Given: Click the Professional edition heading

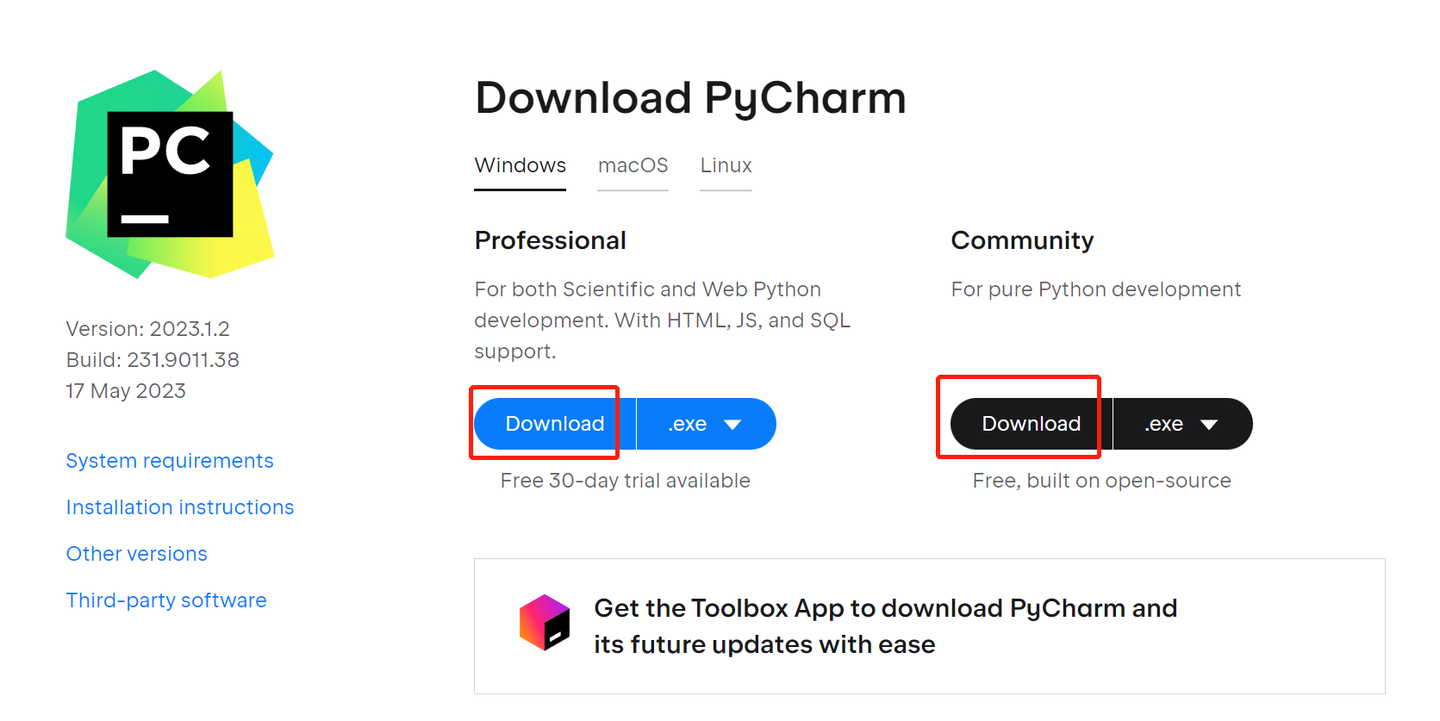Looking at the screenshot, I should coord(550,240).
